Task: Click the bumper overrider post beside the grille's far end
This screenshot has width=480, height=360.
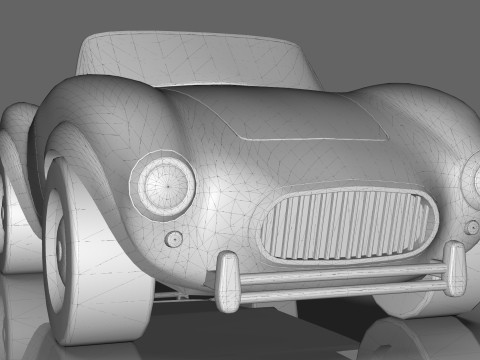Action: click(455, 268)
